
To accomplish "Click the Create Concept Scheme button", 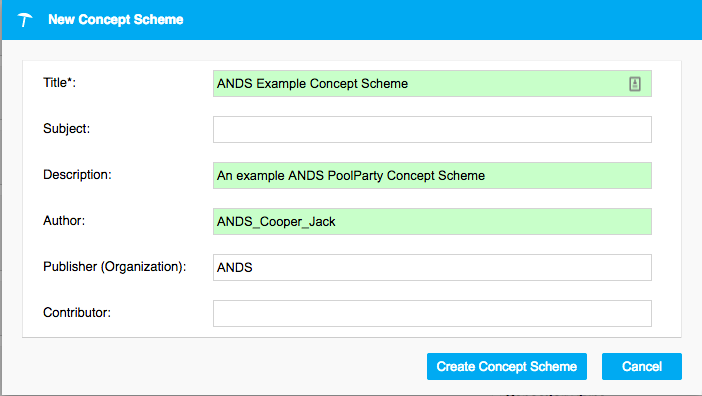I will (x=507, y=366).
